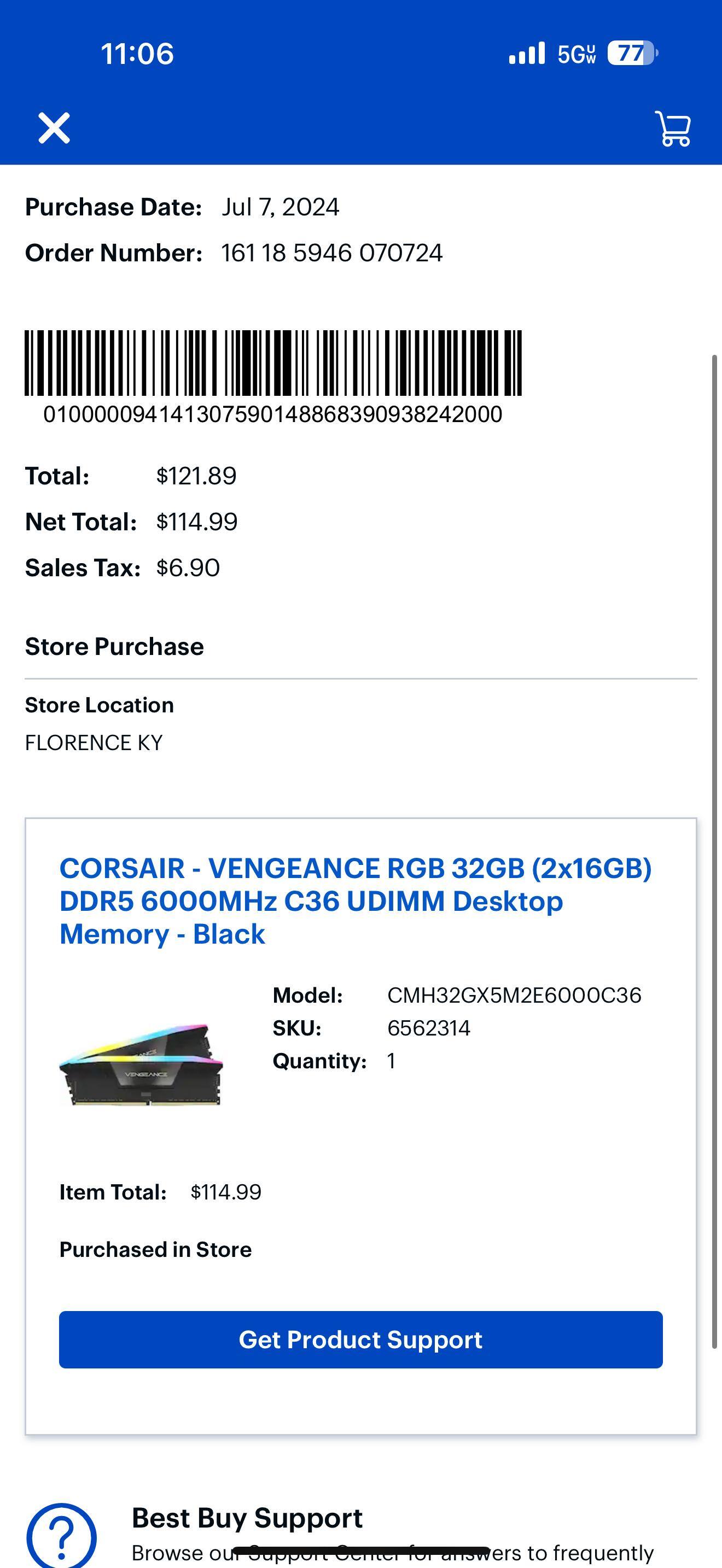The height and width of the screenshot is (1568, 722).
Task: Tap the order number 161 18 5946 070724
Action: (331, 253)
